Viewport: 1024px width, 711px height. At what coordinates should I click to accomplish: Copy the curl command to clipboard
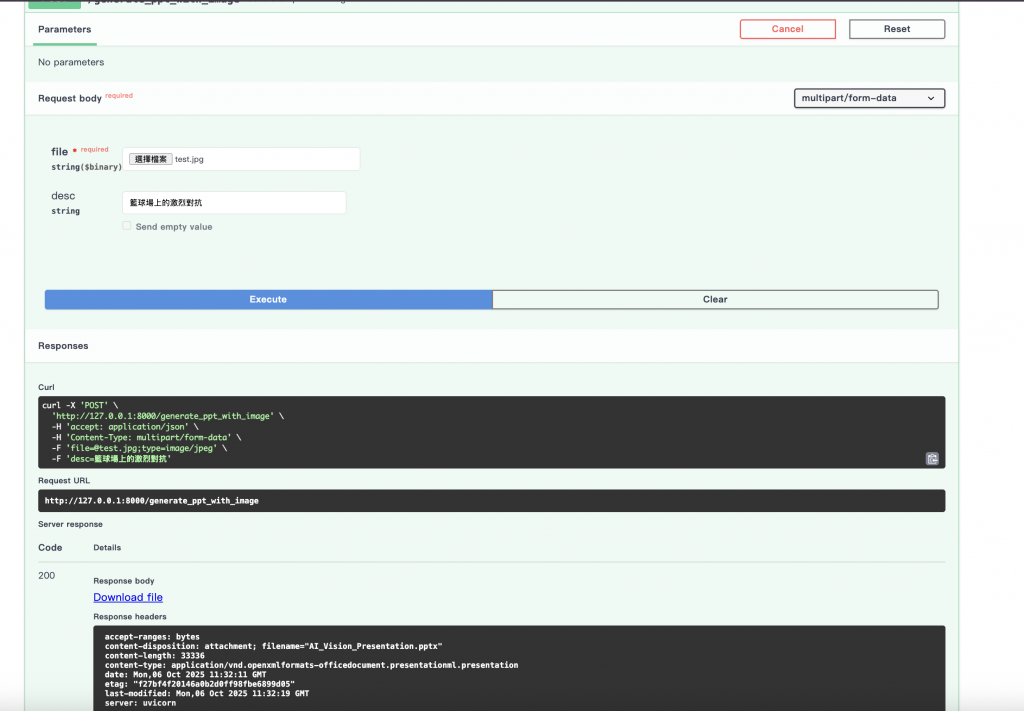click(932, 458)
